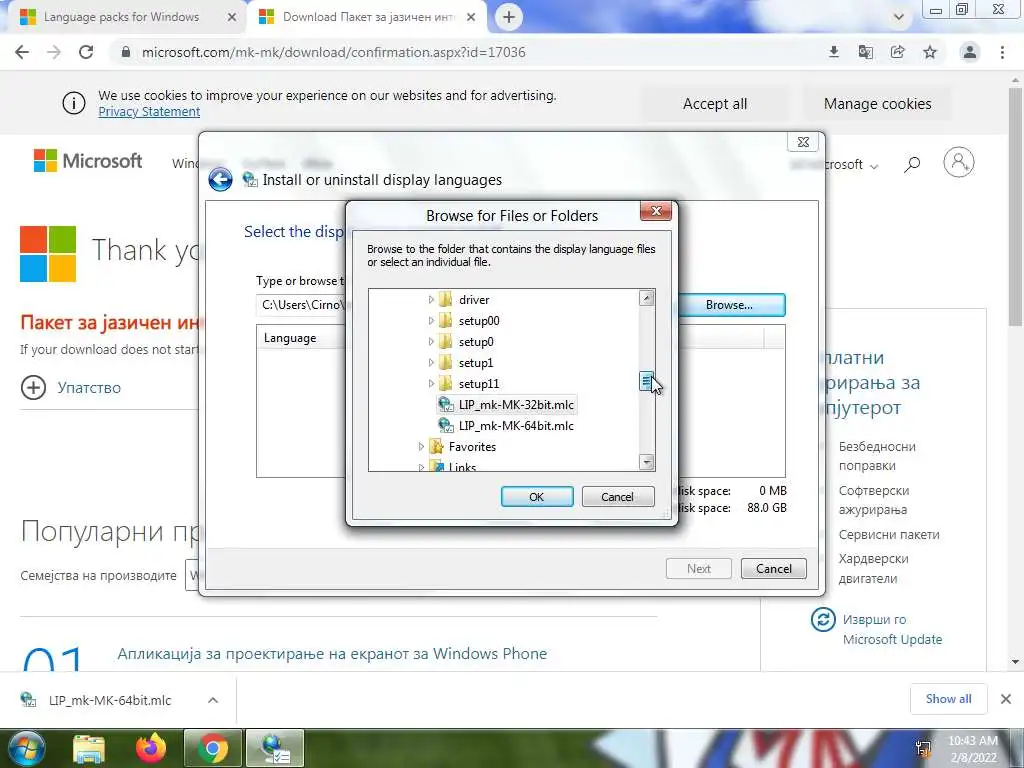This screenshot has height=768, width=1024.
Task: Click the LIP_mk-MK-32bit.mlc file icon
Action: click(446, 404)
